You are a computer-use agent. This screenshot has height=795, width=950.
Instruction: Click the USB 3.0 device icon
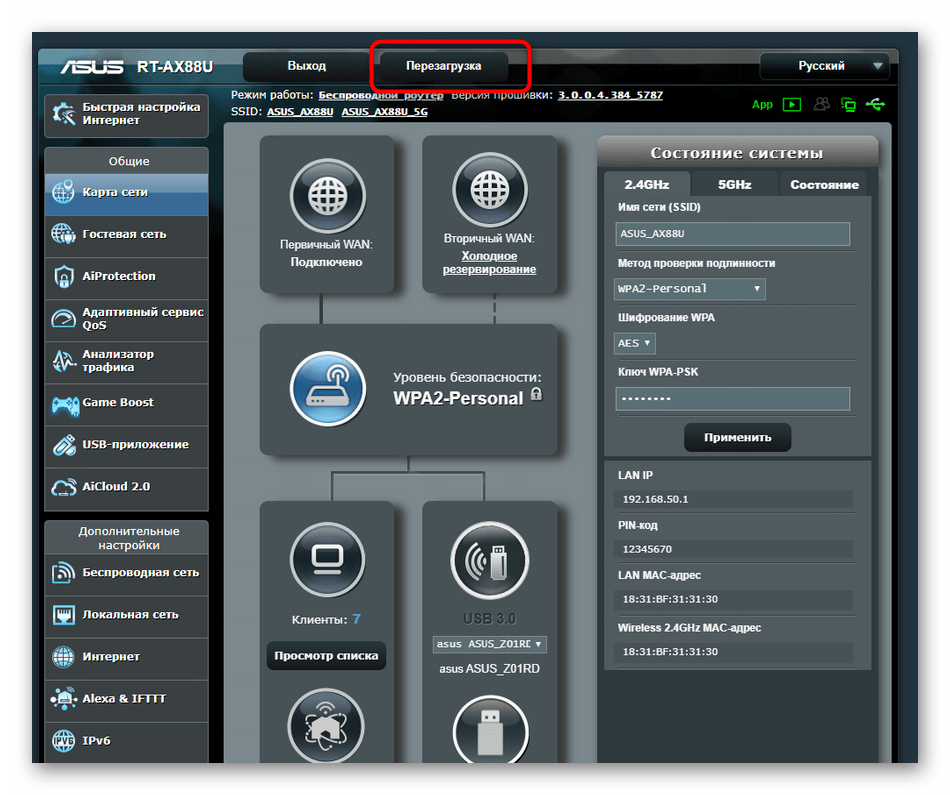490,557
